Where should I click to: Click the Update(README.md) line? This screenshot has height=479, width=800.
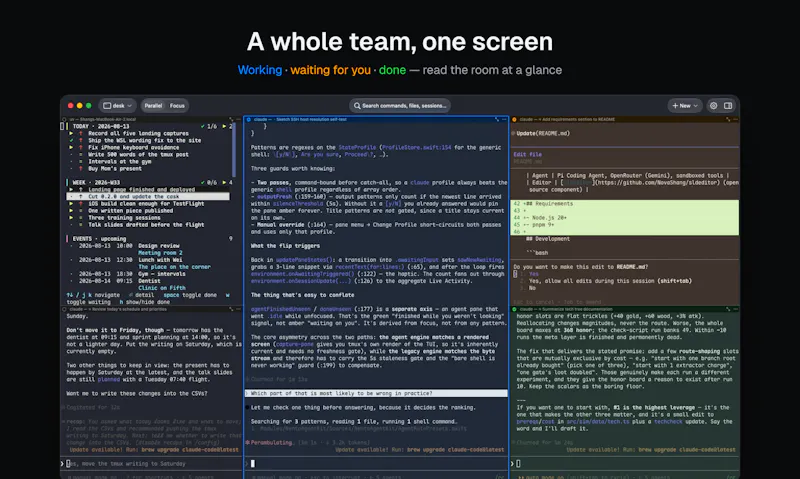point(543,133)
